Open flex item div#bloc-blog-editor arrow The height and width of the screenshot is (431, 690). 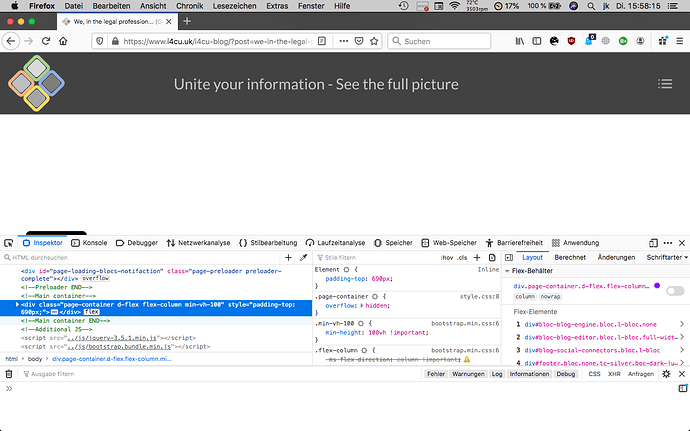682,337
